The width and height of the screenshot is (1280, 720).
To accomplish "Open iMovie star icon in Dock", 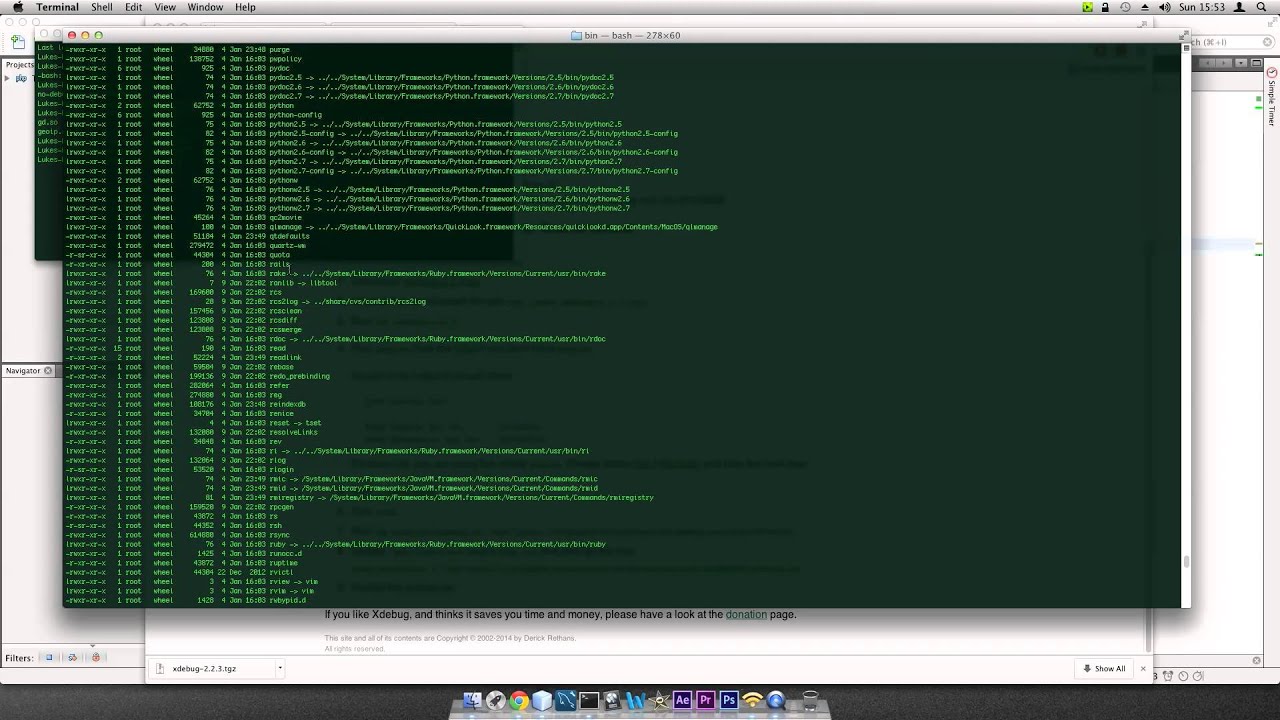I will [659, 700].
